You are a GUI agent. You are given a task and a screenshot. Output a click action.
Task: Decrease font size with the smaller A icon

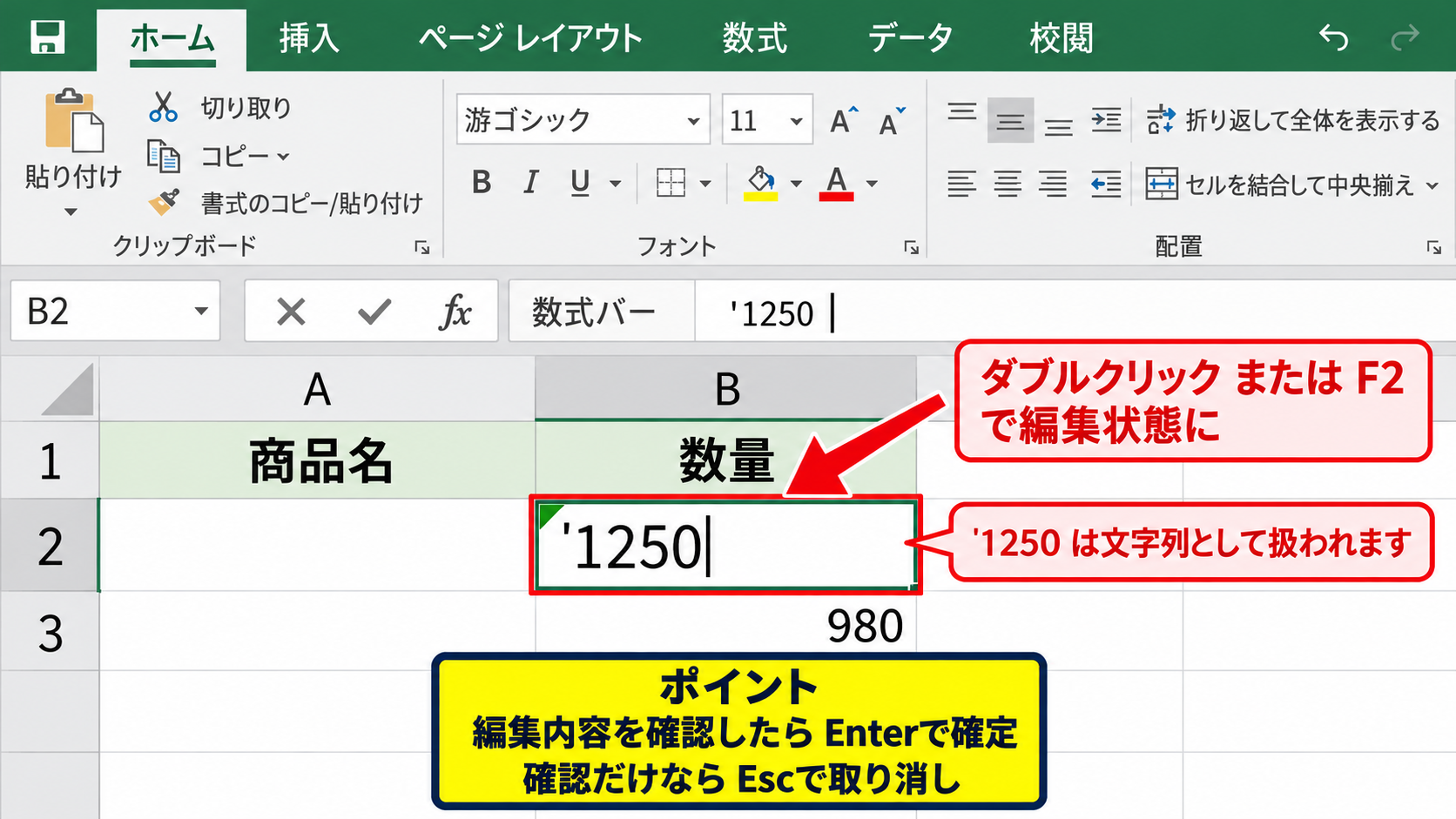coord(892,121)
